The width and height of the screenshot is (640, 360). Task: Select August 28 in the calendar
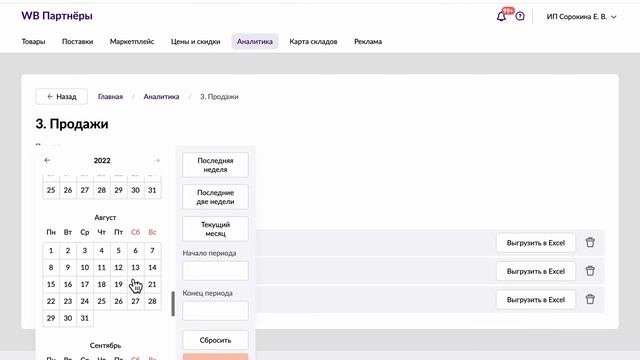click(x=152, y=301)
